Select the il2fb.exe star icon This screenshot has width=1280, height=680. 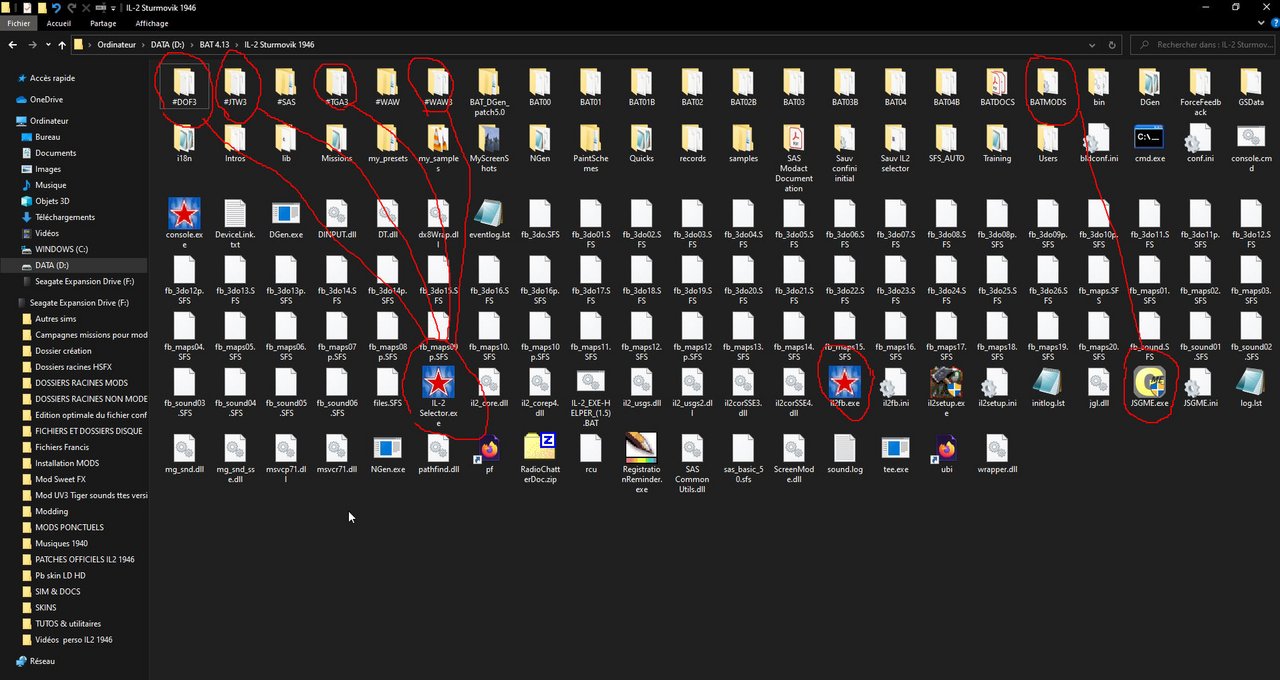pyautogui.click(x=844, y=382)
